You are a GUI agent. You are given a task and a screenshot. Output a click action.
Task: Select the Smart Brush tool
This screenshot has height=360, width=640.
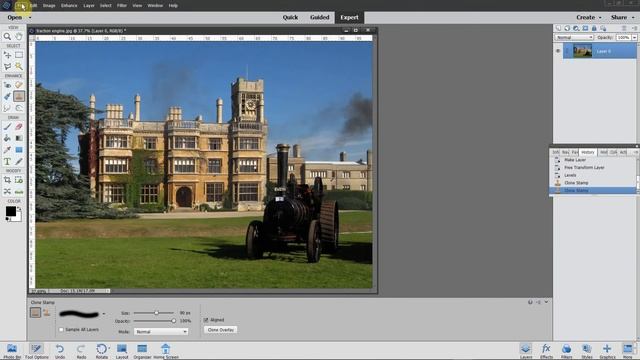pyautogui.click(x=7, y=96)
